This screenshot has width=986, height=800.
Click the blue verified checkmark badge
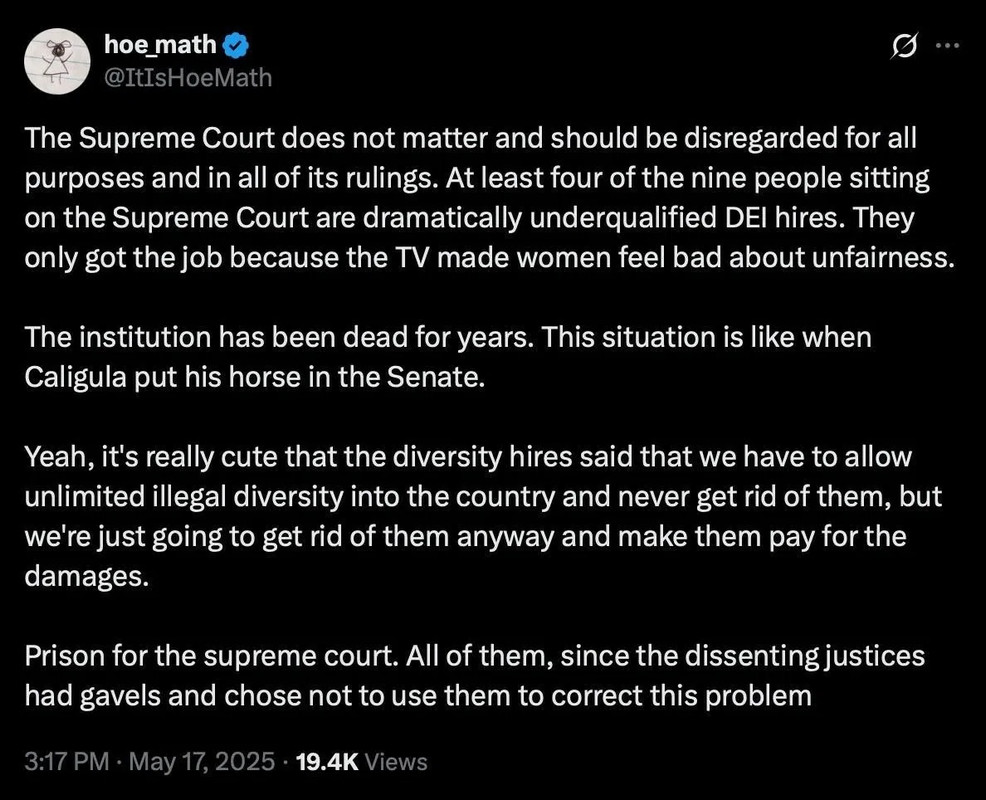[x=236, y=45]
